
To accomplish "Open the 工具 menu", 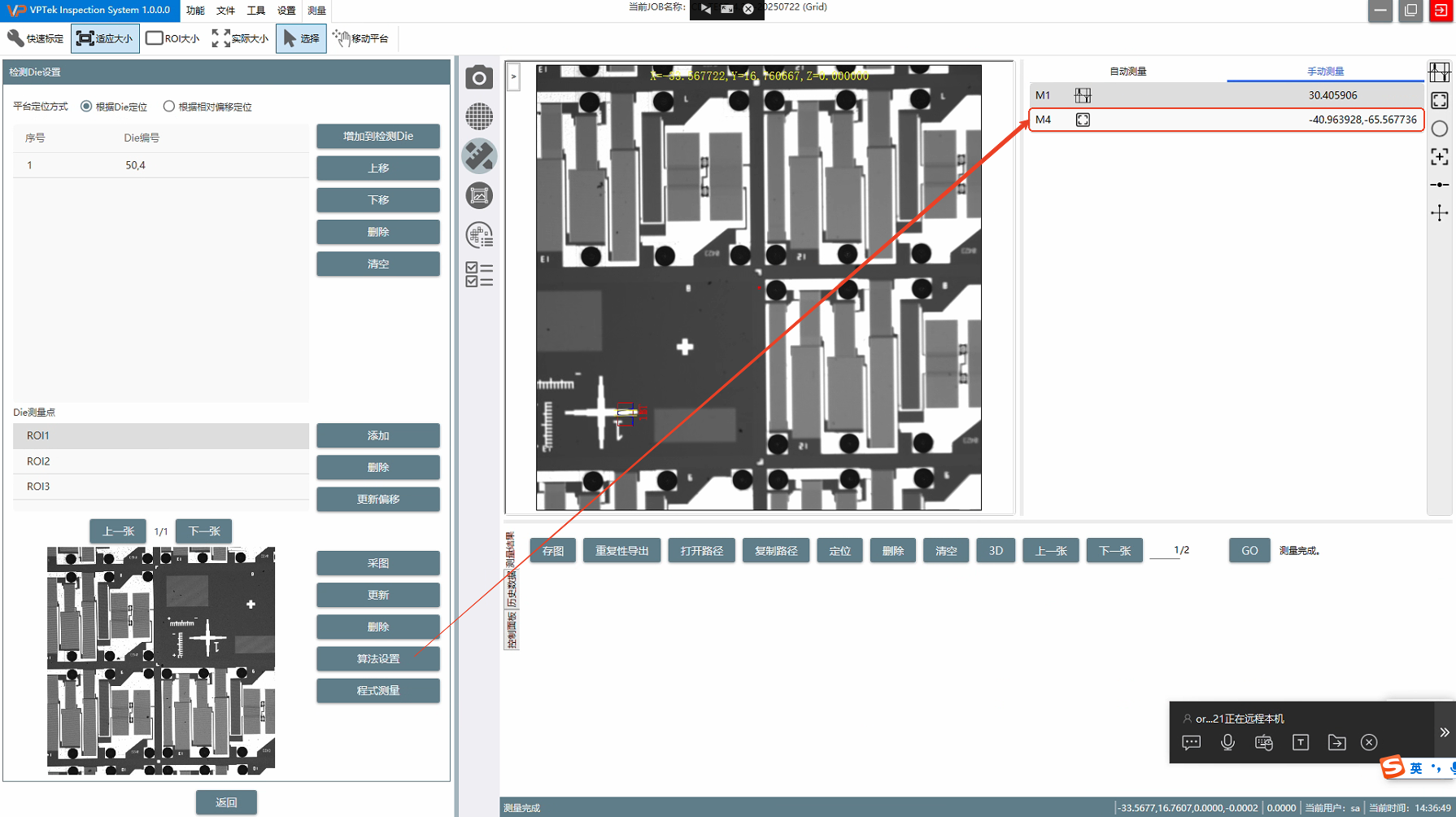I will (255, 11).
